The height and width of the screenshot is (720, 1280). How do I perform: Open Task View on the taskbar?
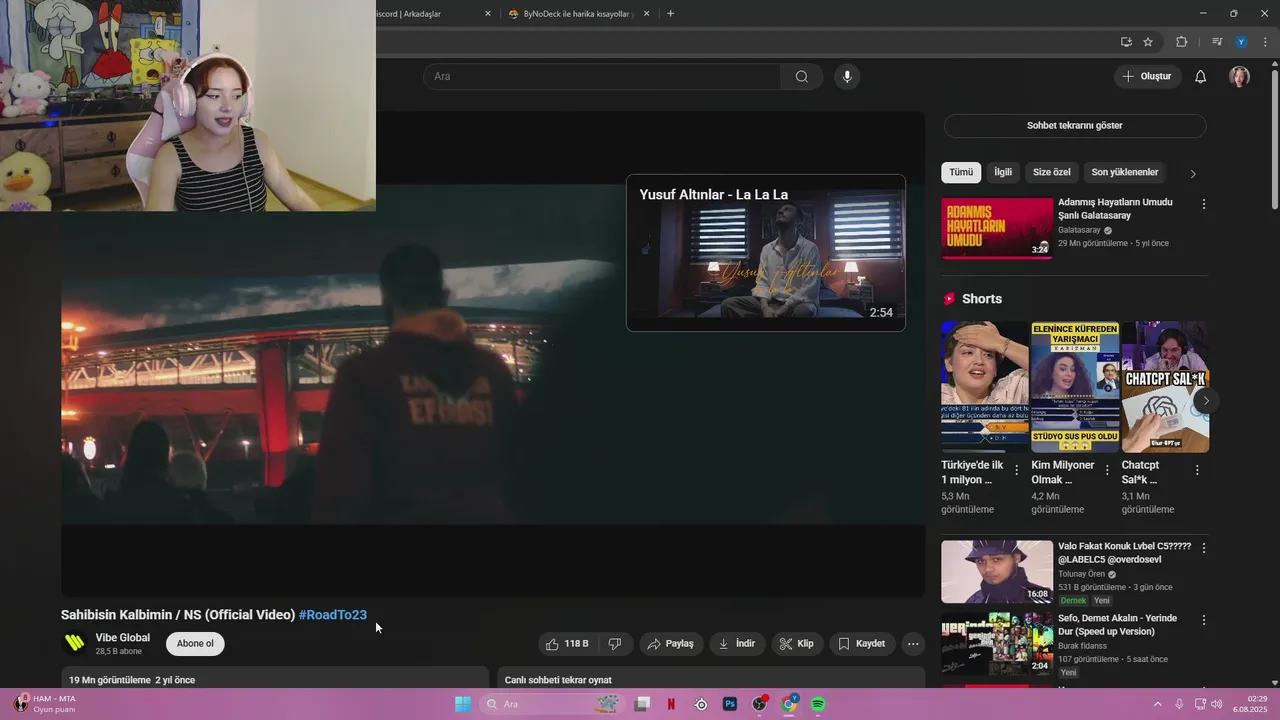pos(642,704)
